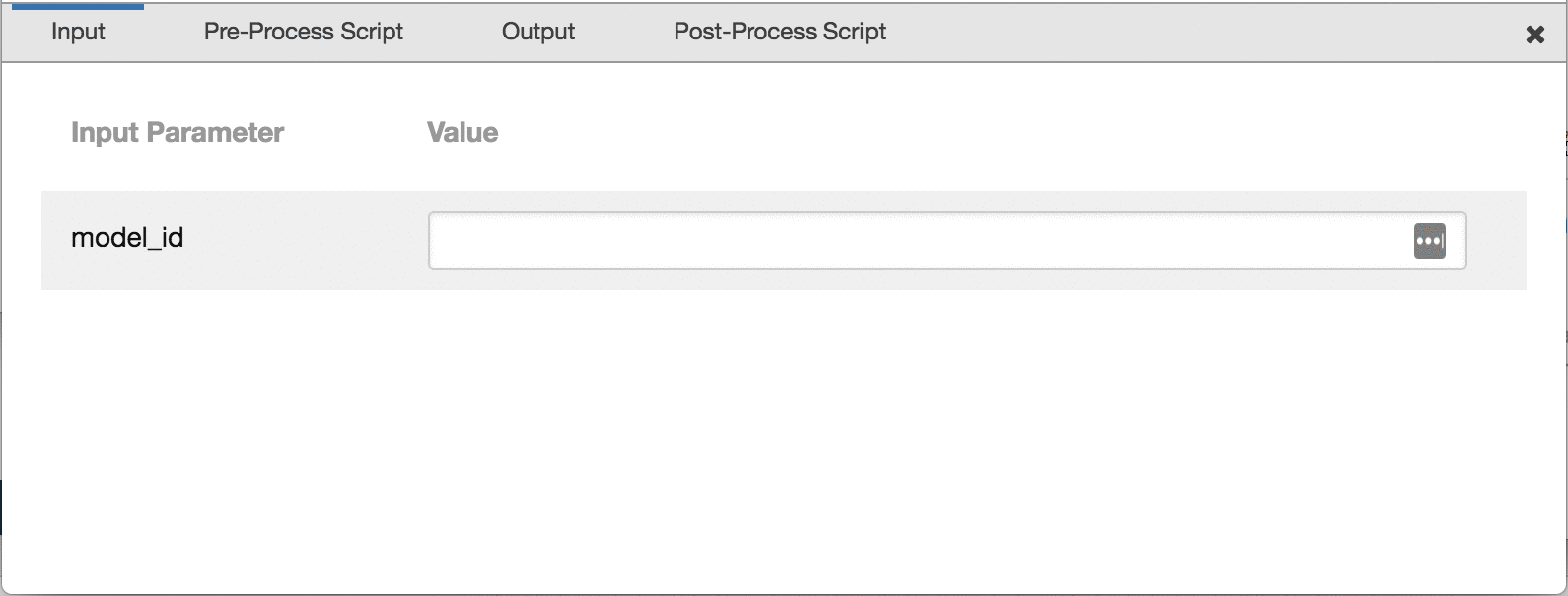Show the Post-Process Script editor tab
This screenshot has width=1568, height=596.
(x=779, y=32)
